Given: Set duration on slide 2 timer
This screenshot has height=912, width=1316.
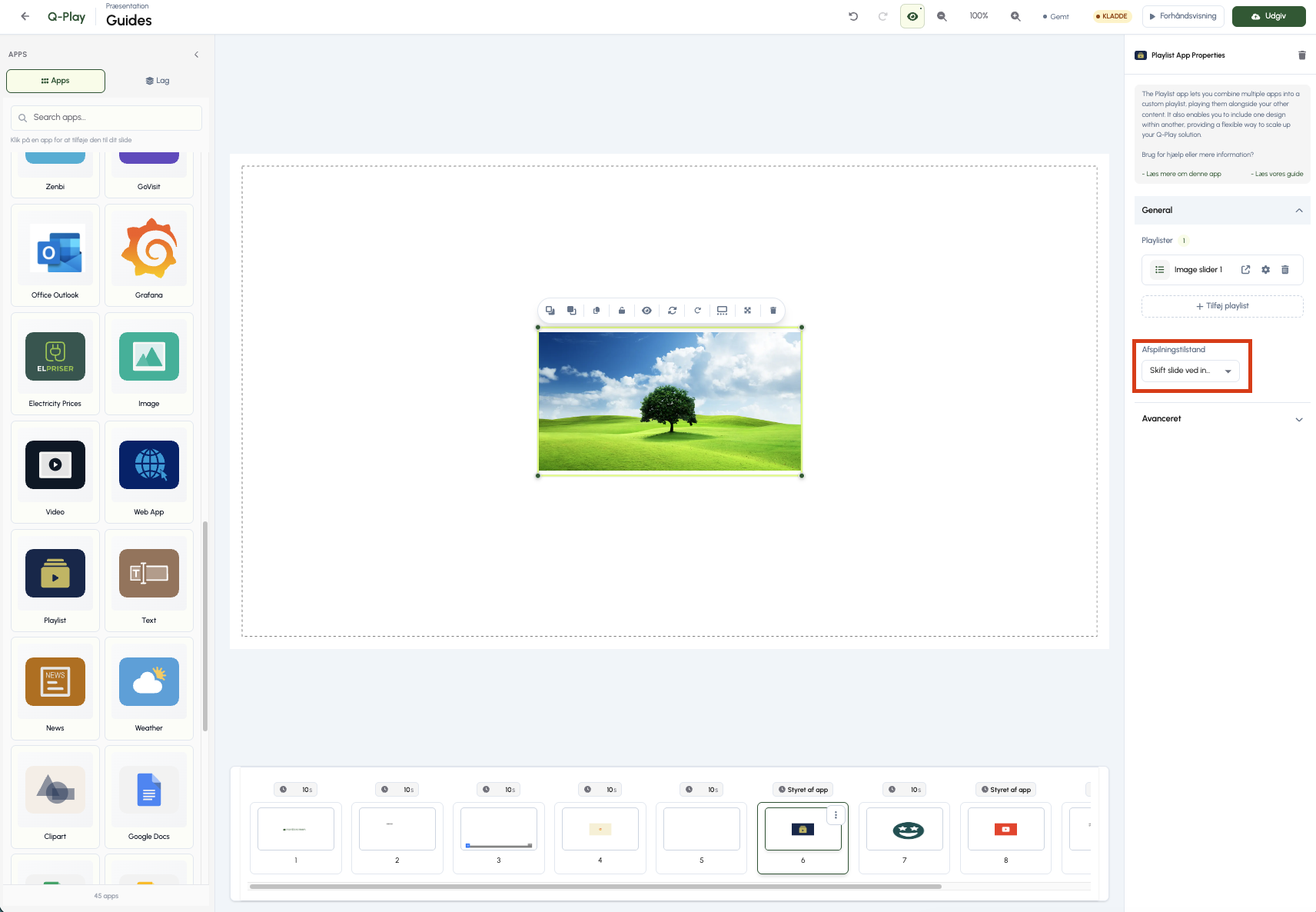Looking at the screenshot, I should [398, 790].
